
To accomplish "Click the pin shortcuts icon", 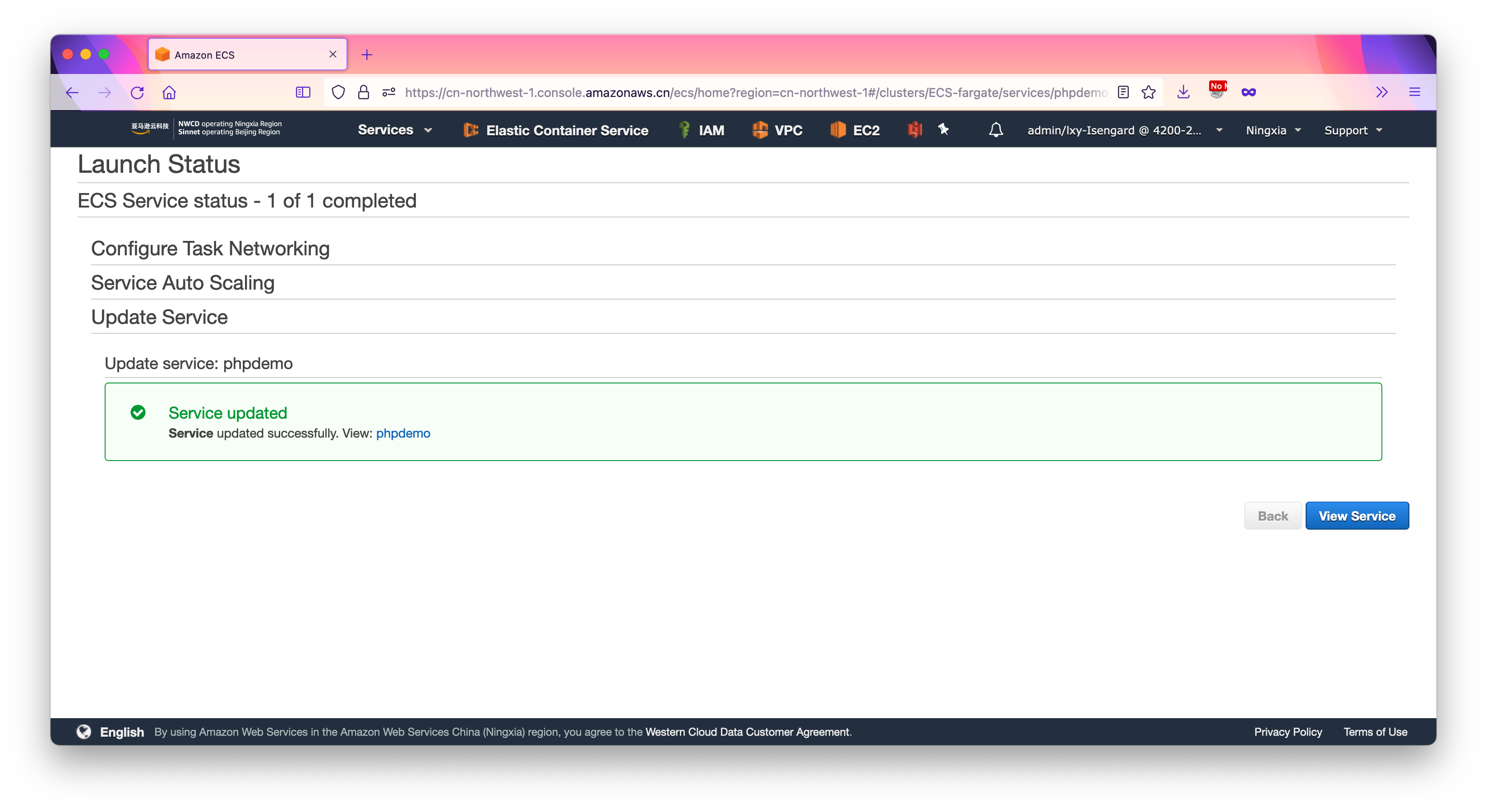I will pyautogui.click(x=943, y=129).
